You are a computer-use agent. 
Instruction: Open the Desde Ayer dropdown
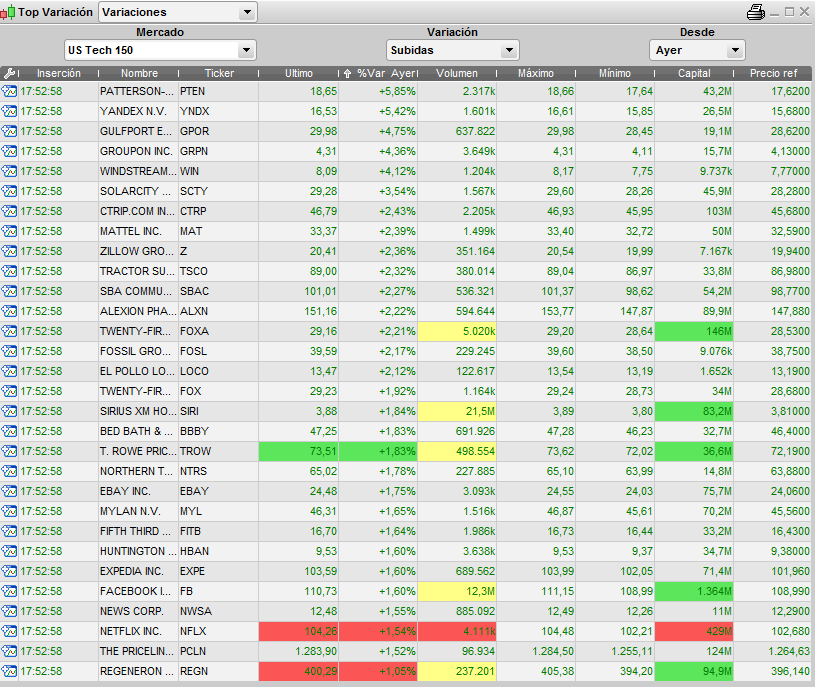pos(697,50)
